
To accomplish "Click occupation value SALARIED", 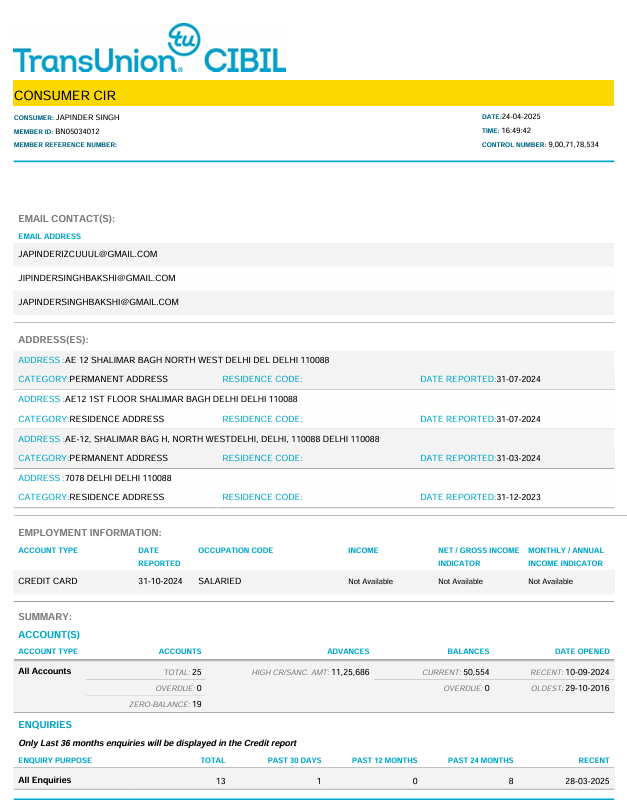I will pyautogui.click(x=220, y=581).
